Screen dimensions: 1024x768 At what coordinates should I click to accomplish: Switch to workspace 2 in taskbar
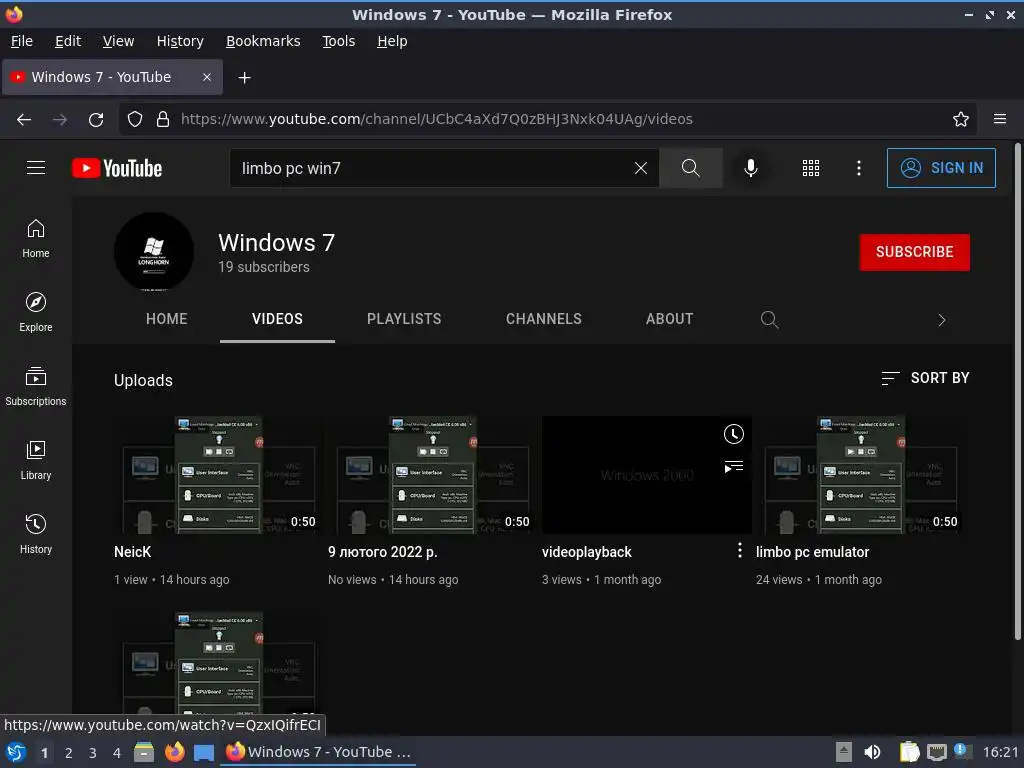[x=69, y=752]
